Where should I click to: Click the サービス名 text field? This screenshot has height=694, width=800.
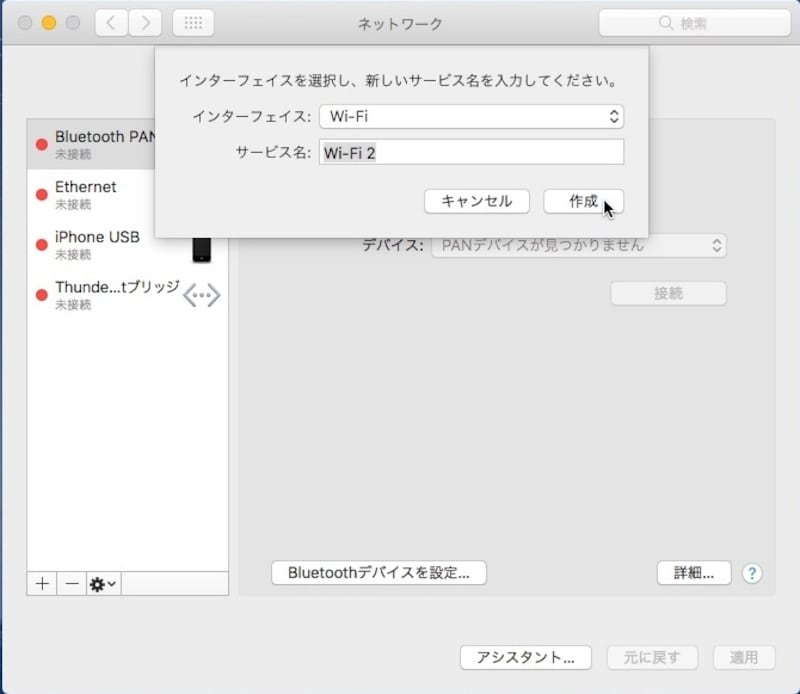point(471,152)
